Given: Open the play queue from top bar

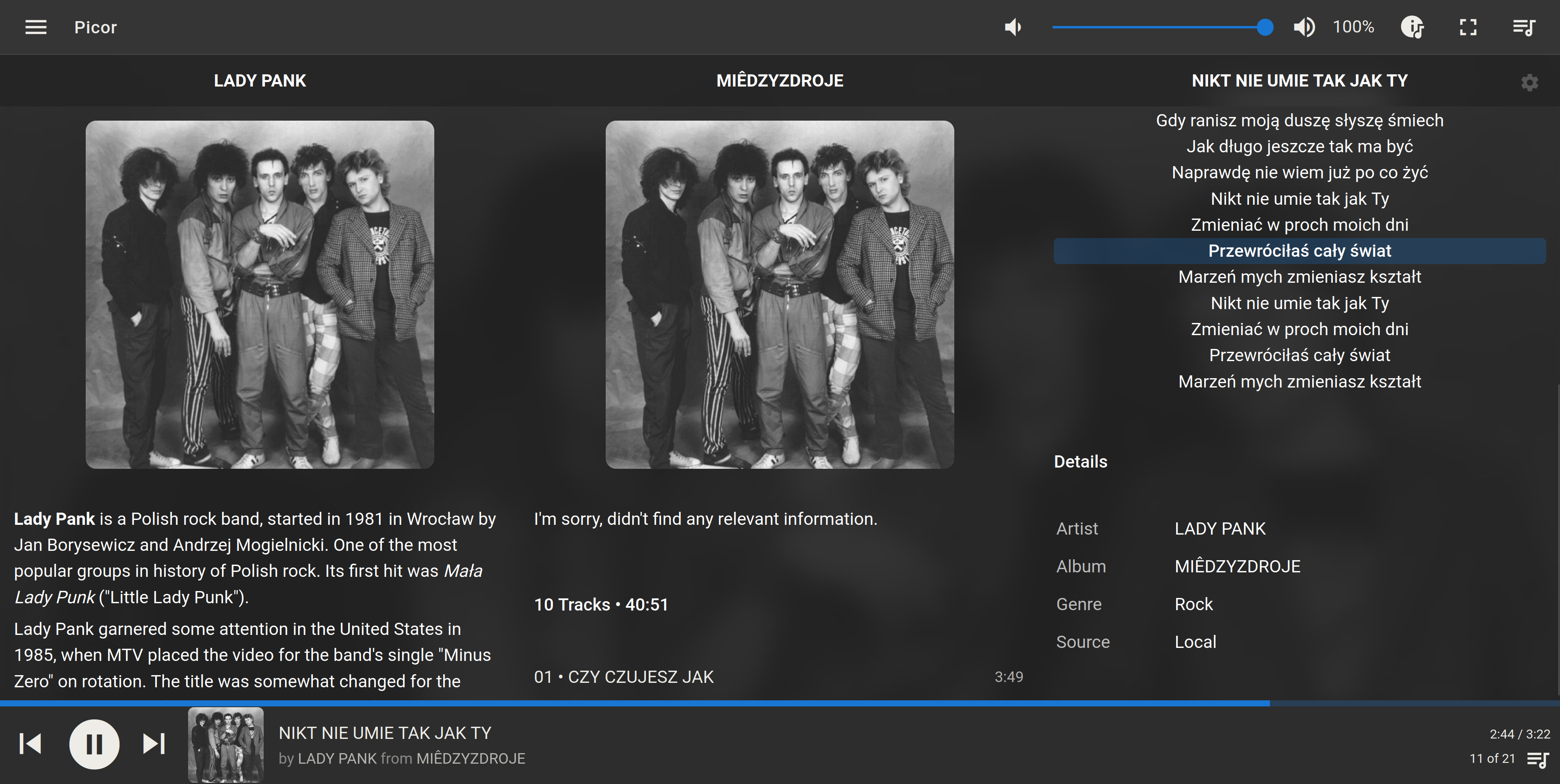Looking at the screenshot, I should click(x=1524, y=27).
